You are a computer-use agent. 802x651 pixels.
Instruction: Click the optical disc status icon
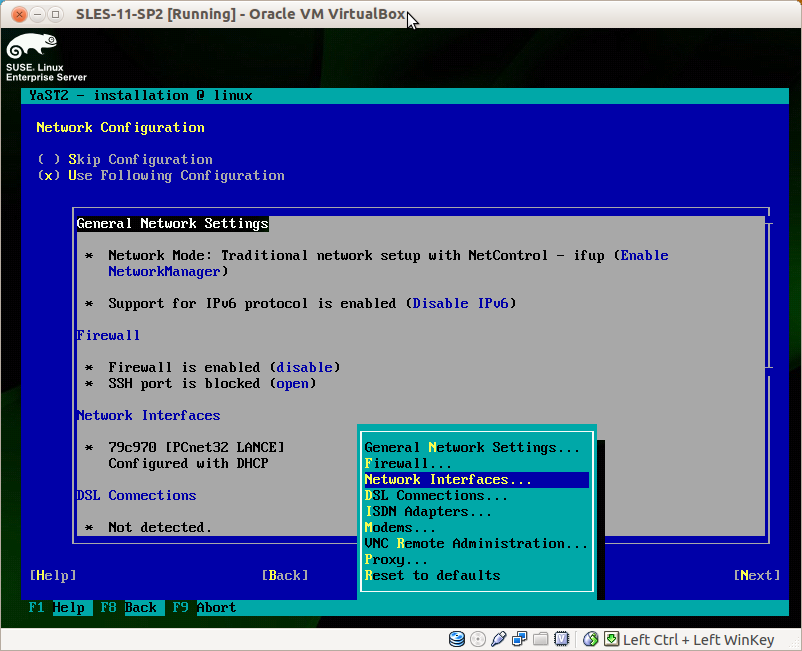coord(478,639)
